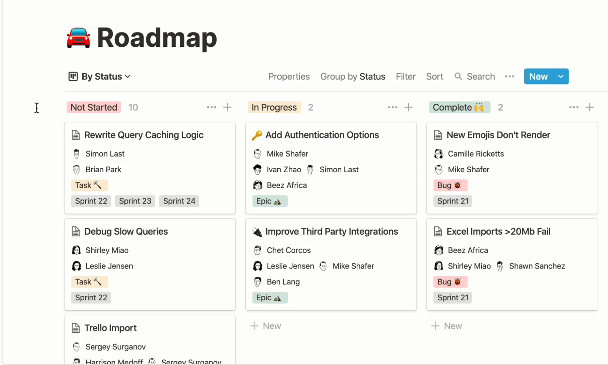
Task: Open the Not Started column options dots
Action: point(211,107)
